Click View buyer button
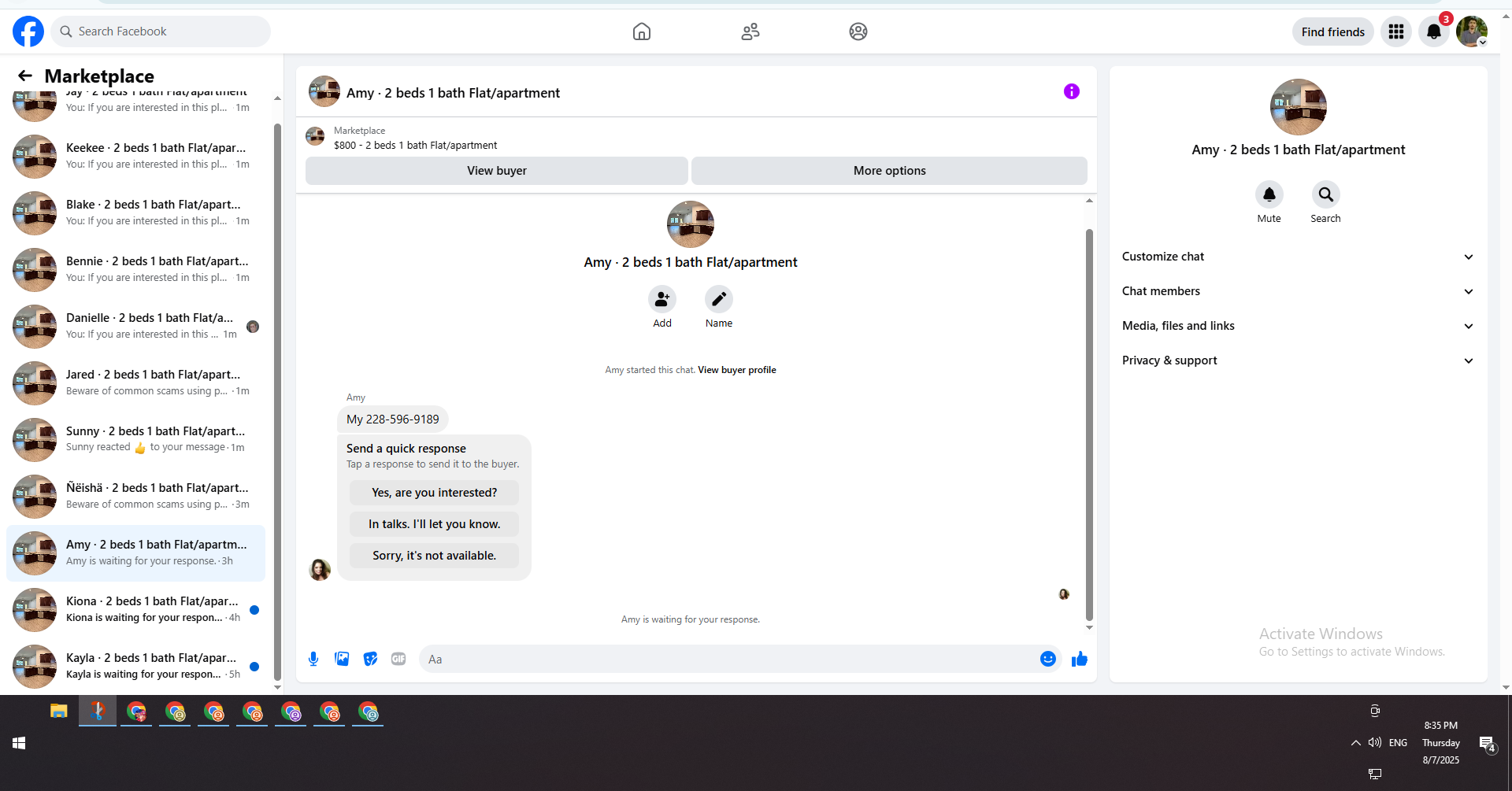Viewport: 1512px width, 791px height. 497,171
